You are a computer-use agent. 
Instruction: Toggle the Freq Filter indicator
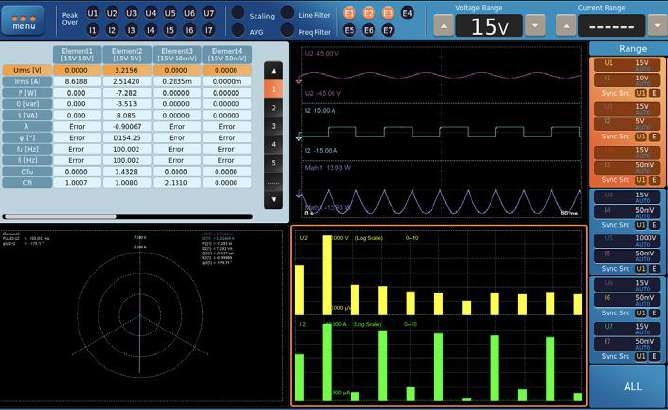288,30
